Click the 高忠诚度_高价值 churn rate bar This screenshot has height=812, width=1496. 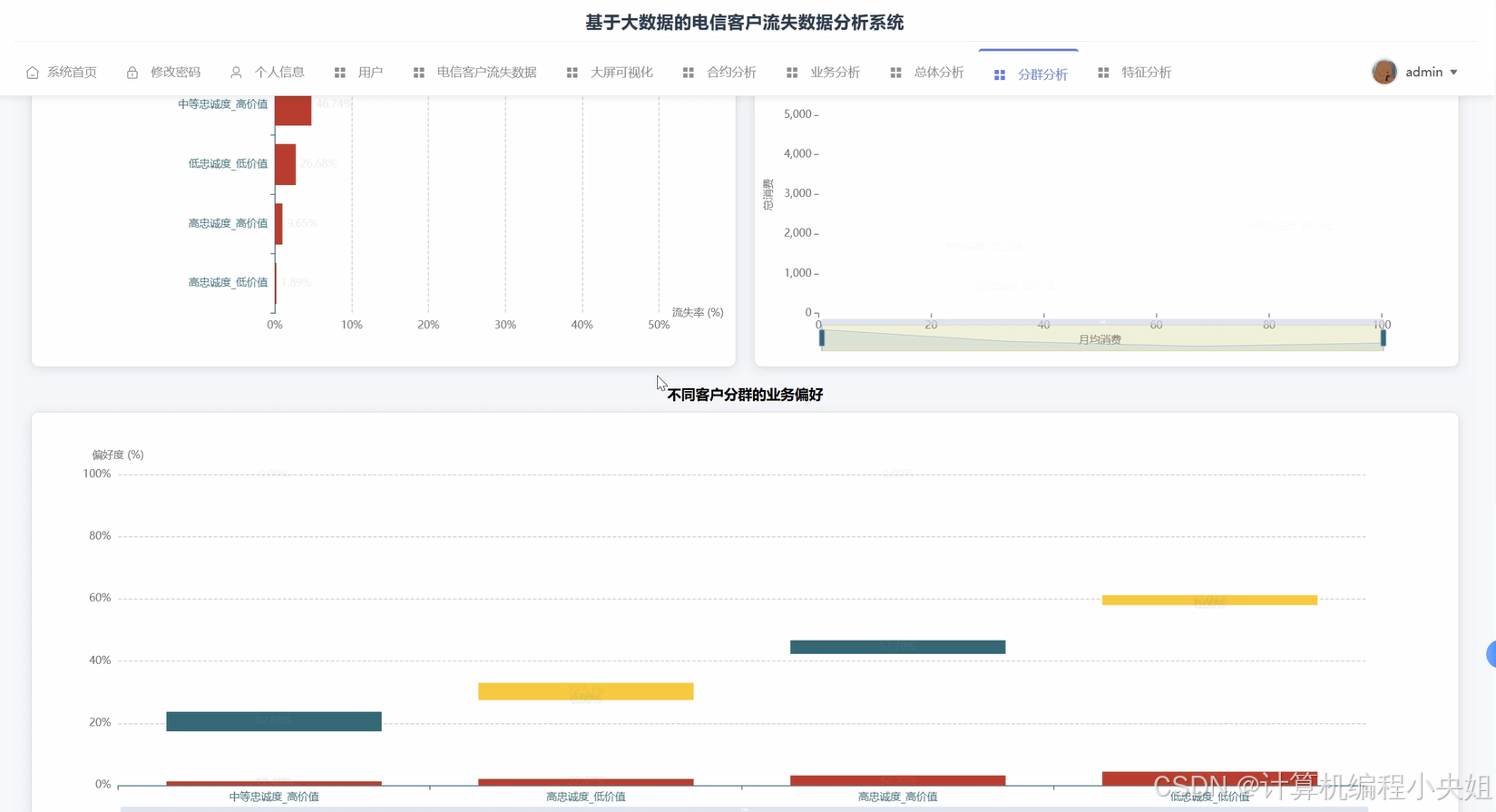[x=279, y=224]
